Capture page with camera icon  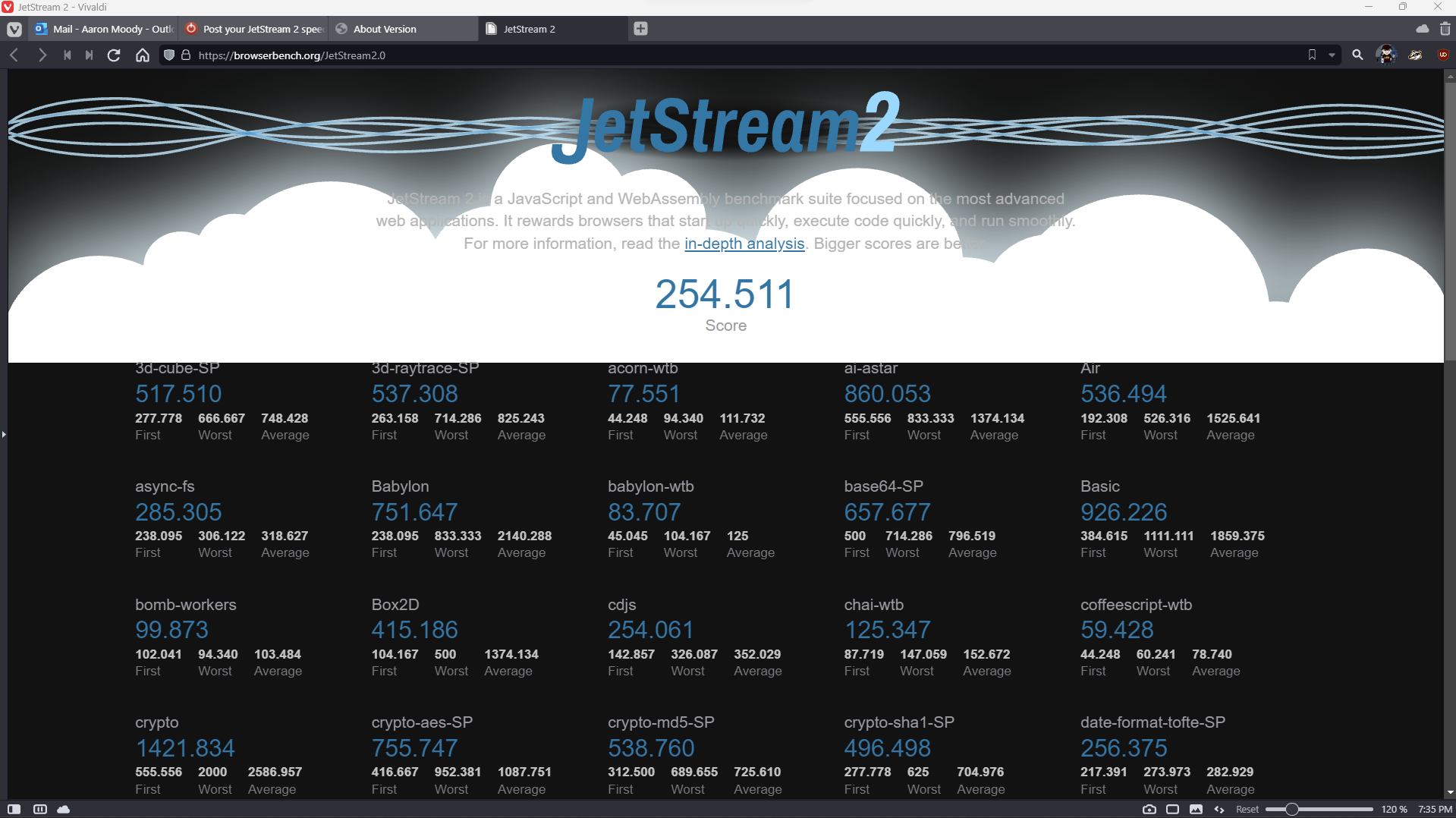tap(1149, 809)
